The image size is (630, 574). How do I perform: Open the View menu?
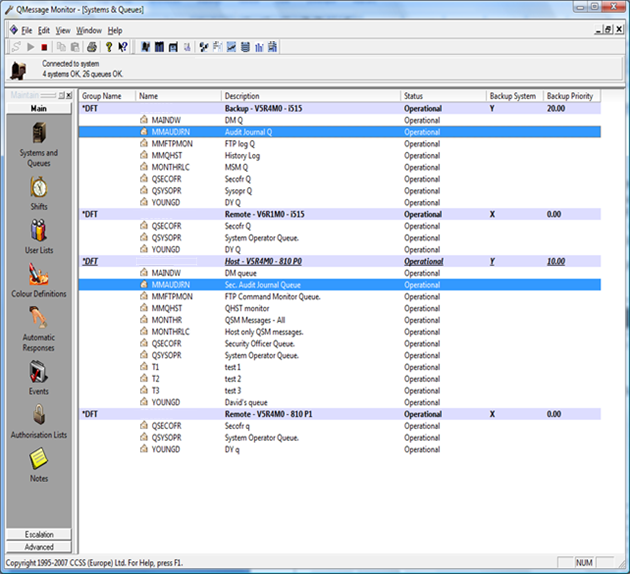(x=64, y=30)
